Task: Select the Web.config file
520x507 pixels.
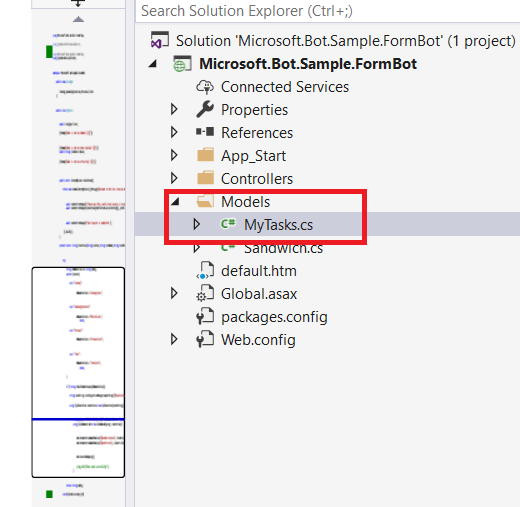Action: (258, 340)
